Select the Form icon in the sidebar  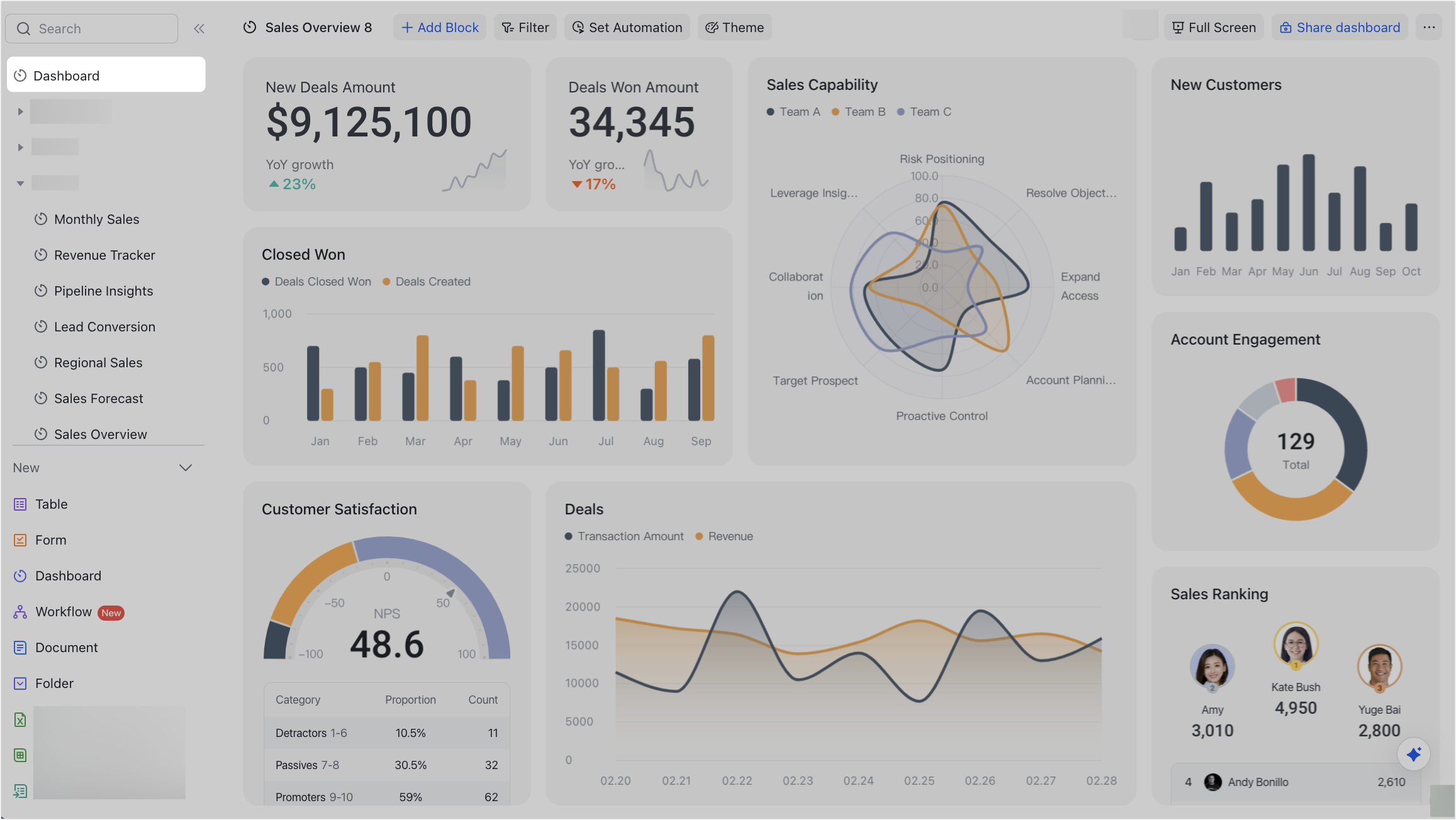coord(20,540)
